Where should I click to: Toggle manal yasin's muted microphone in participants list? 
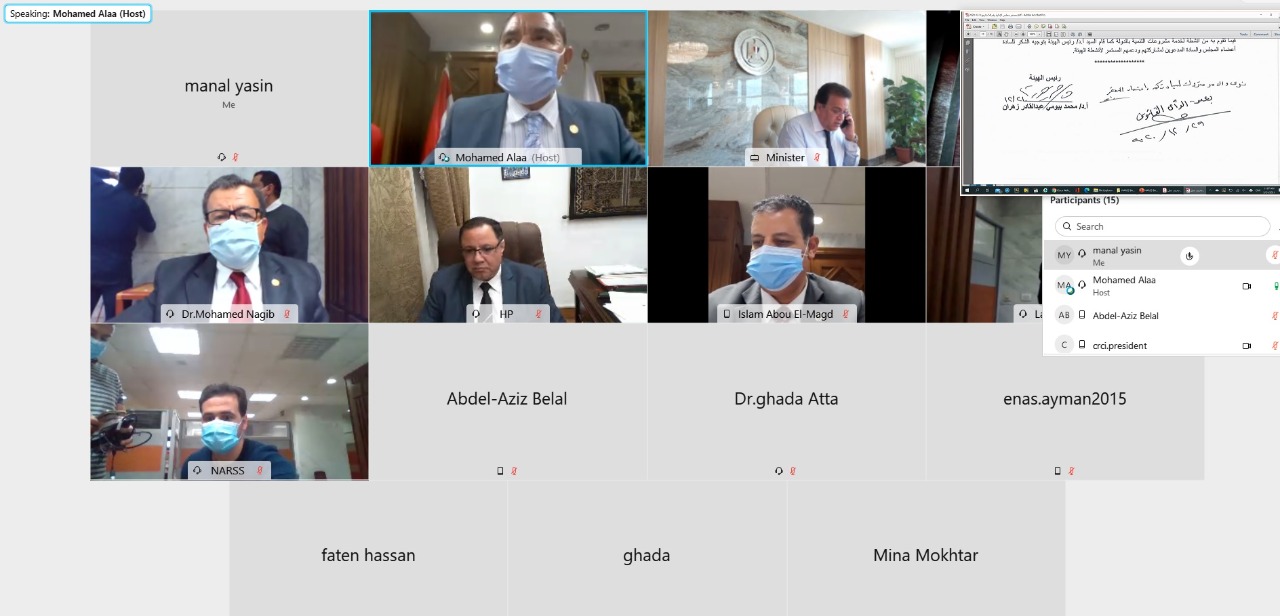click(1275, 256)
